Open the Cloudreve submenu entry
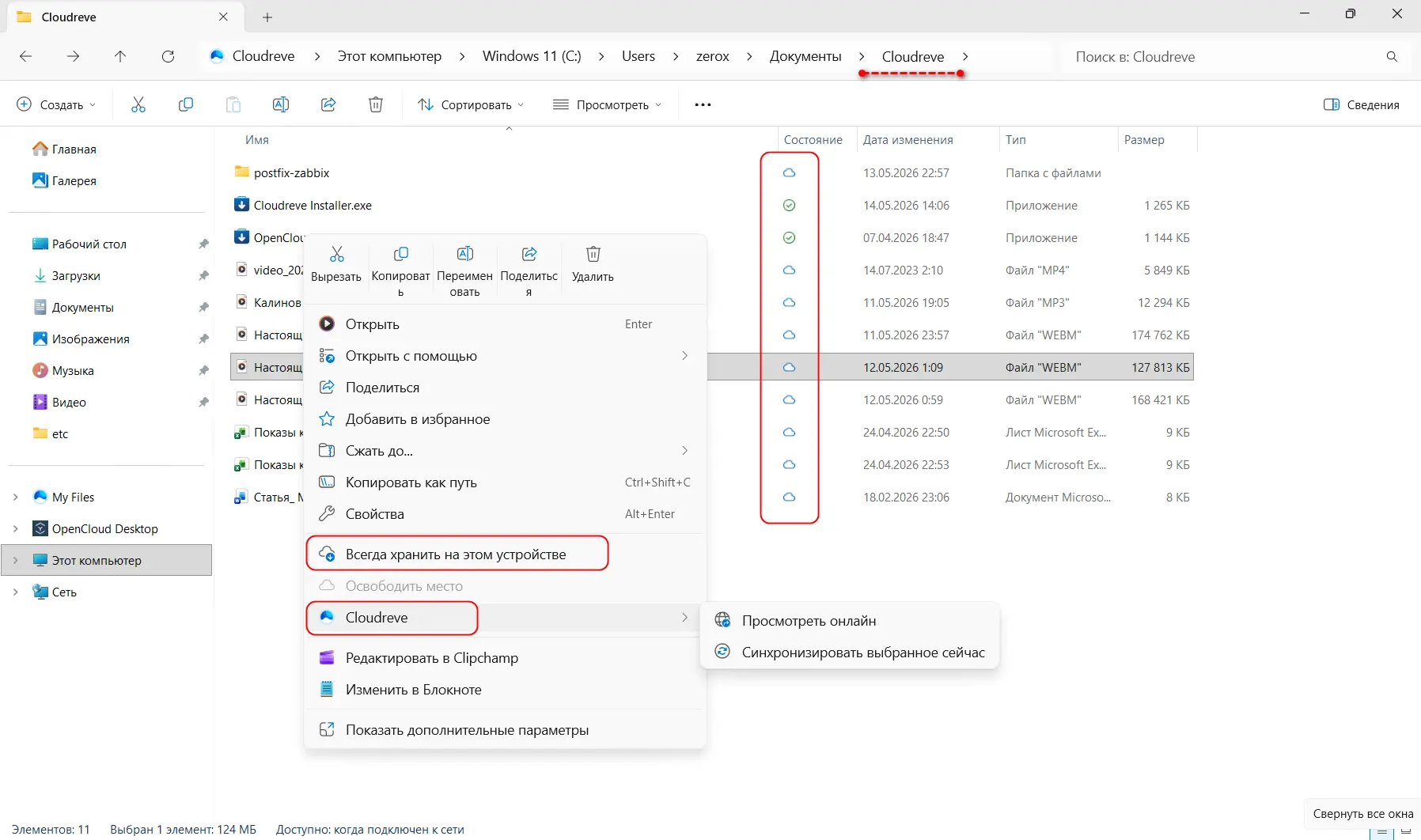Image resolution: width=1421 pixels, height=840 pixels. tap(505, 618)
